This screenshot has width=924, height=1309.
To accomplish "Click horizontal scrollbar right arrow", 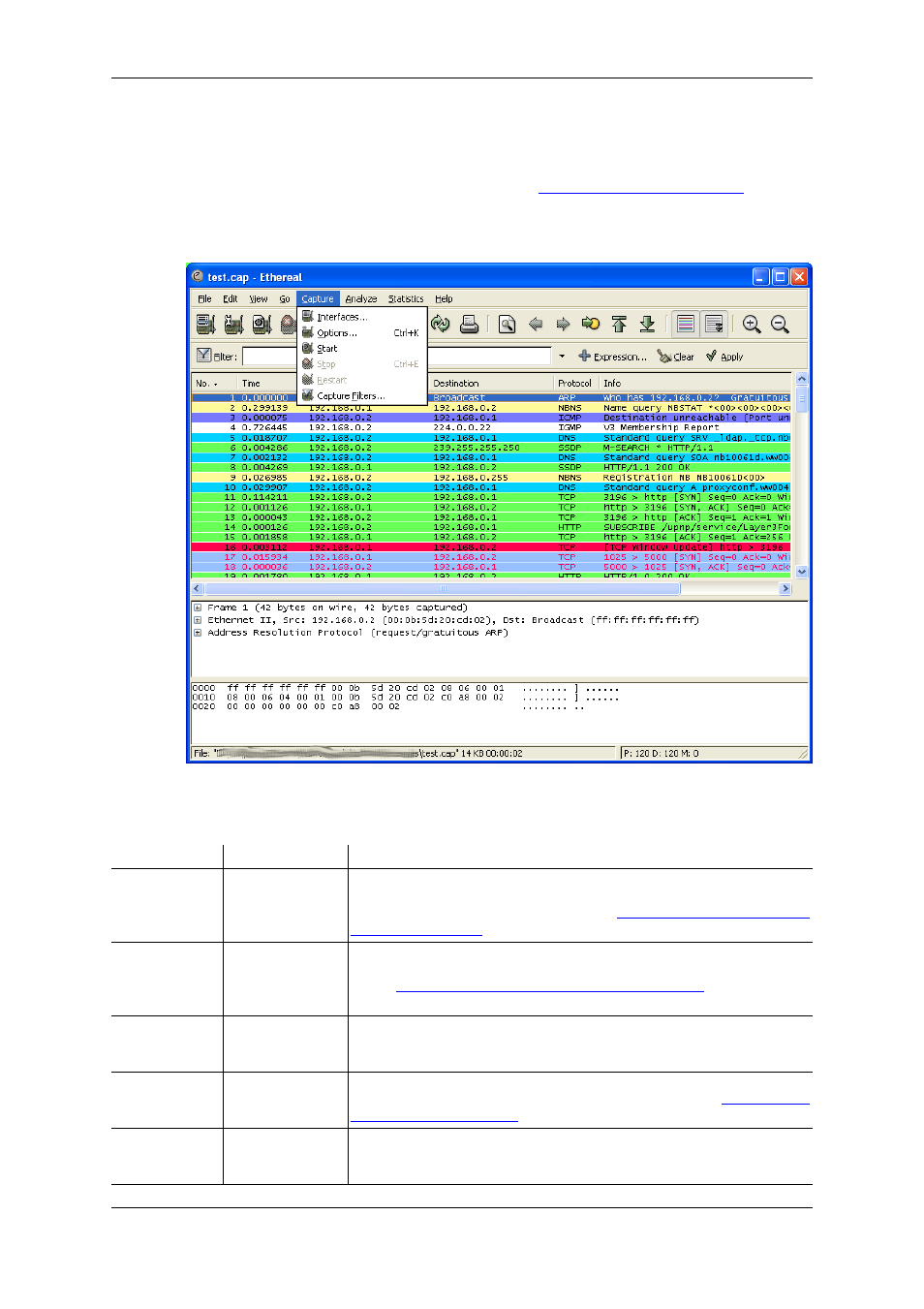I will [785, 589].
